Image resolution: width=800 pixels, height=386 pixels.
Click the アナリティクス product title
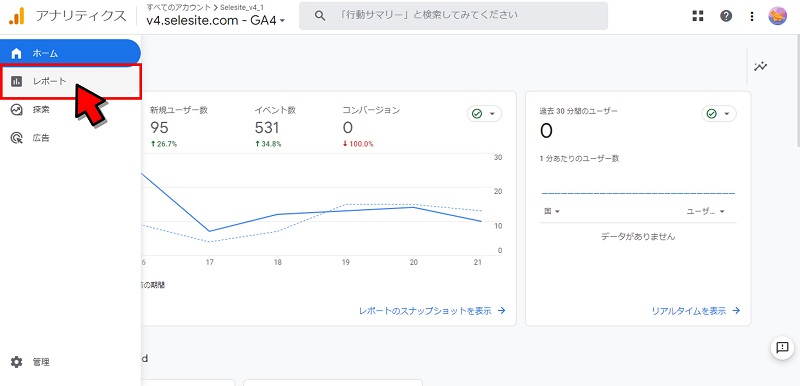point(81,16)
